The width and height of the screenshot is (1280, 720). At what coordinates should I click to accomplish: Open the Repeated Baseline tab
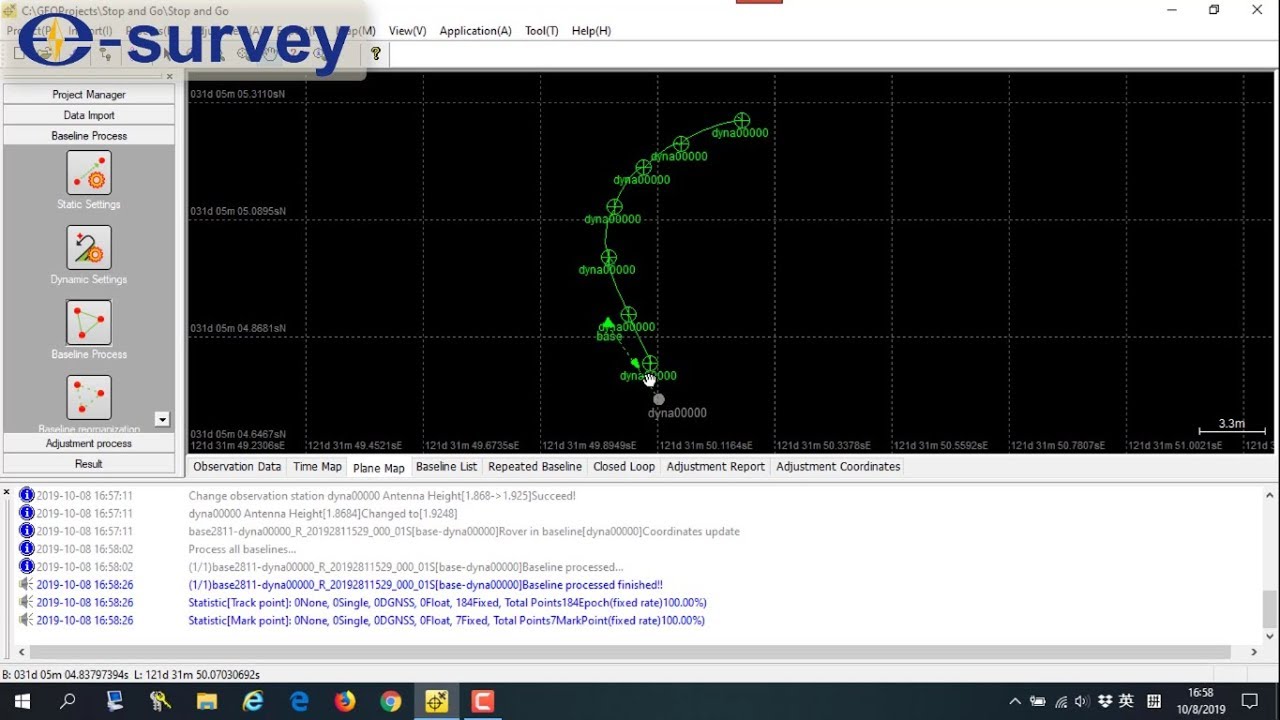535,467
